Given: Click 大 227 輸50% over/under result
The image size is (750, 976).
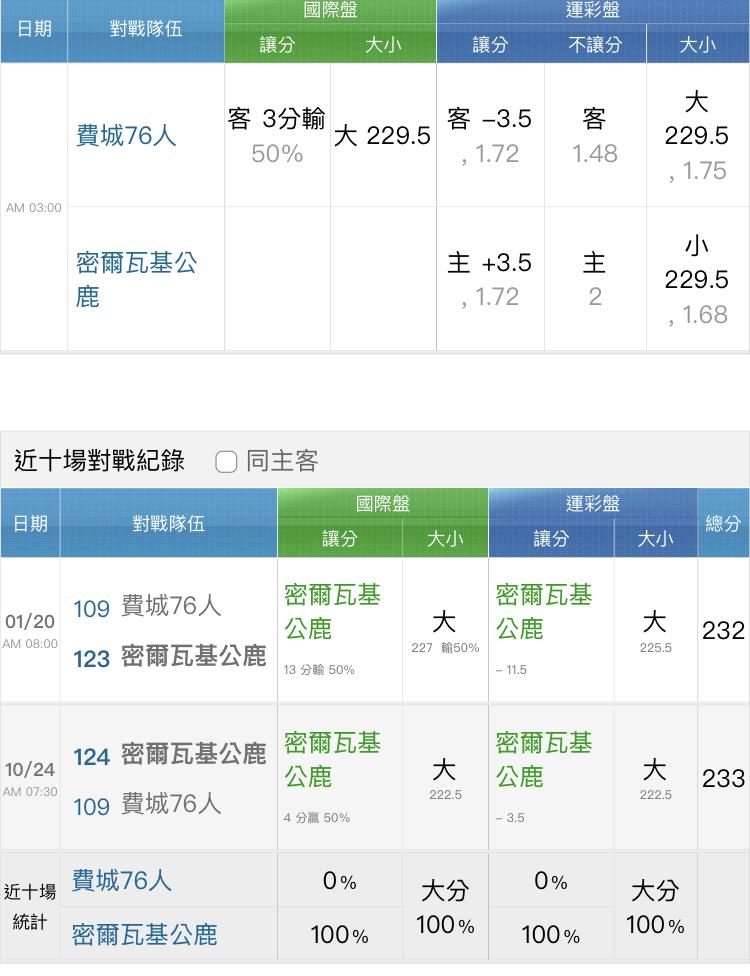Looking at the screenshot, I should [445, 631].
